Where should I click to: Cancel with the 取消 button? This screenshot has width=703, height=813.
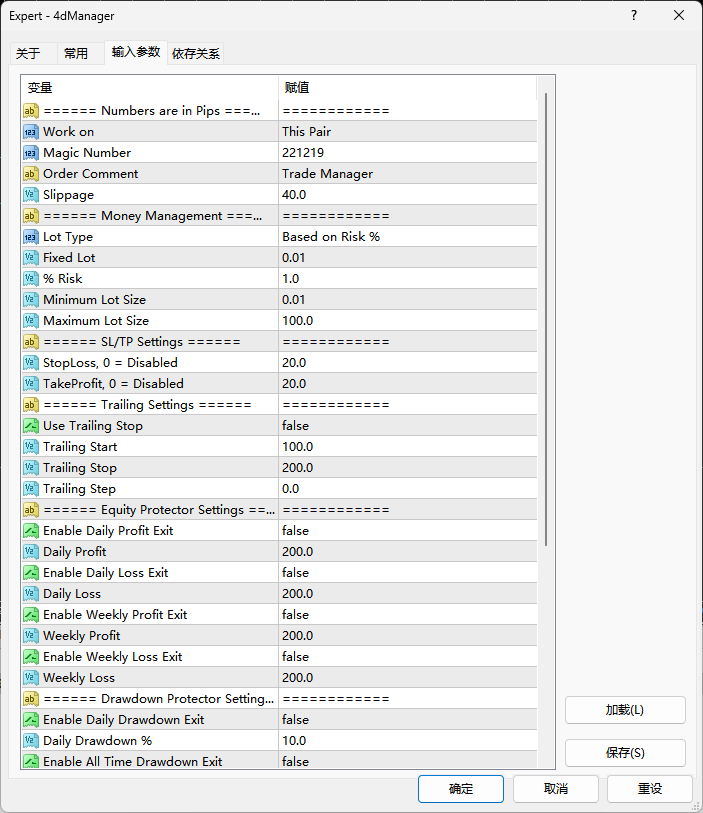click(x=556, y=789)
